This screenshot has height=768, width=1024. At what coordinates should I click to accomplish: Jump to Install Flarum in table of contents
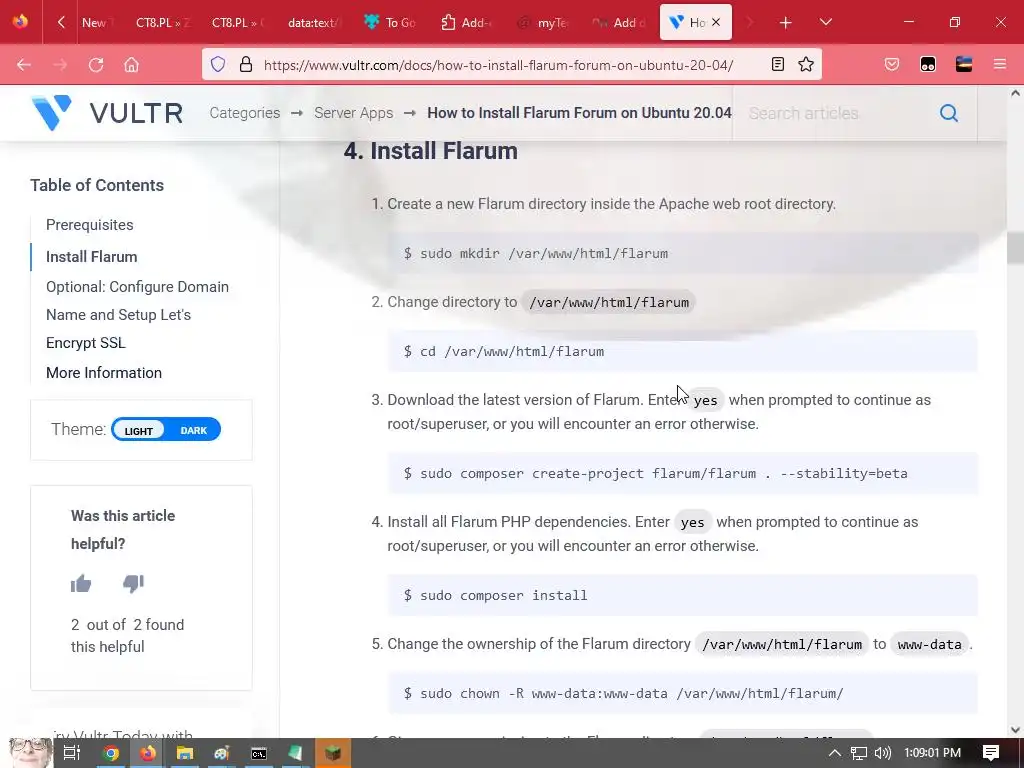coord(91,257)
